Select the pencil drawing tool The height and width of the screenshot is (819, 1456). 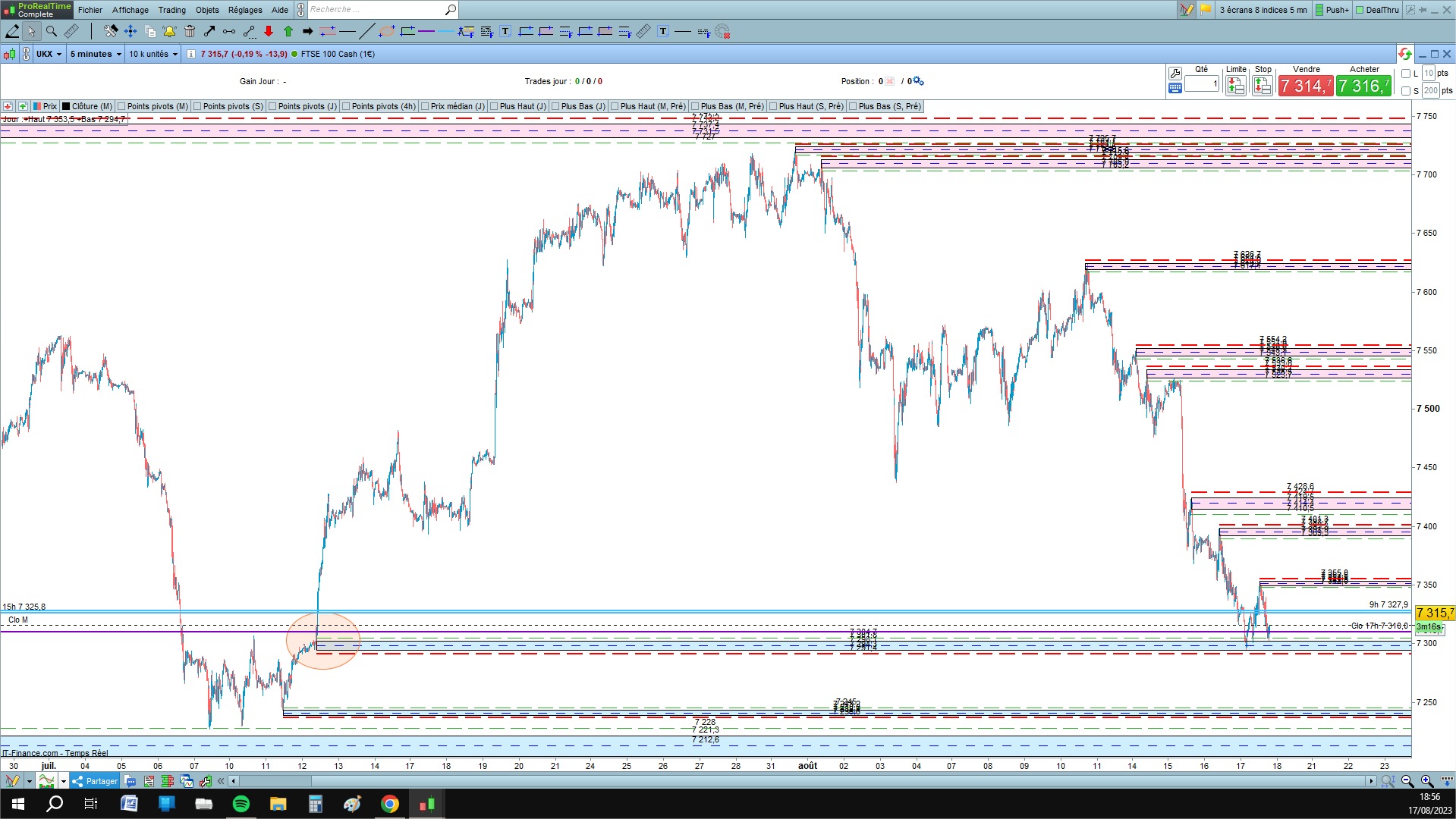pos(12,31)
